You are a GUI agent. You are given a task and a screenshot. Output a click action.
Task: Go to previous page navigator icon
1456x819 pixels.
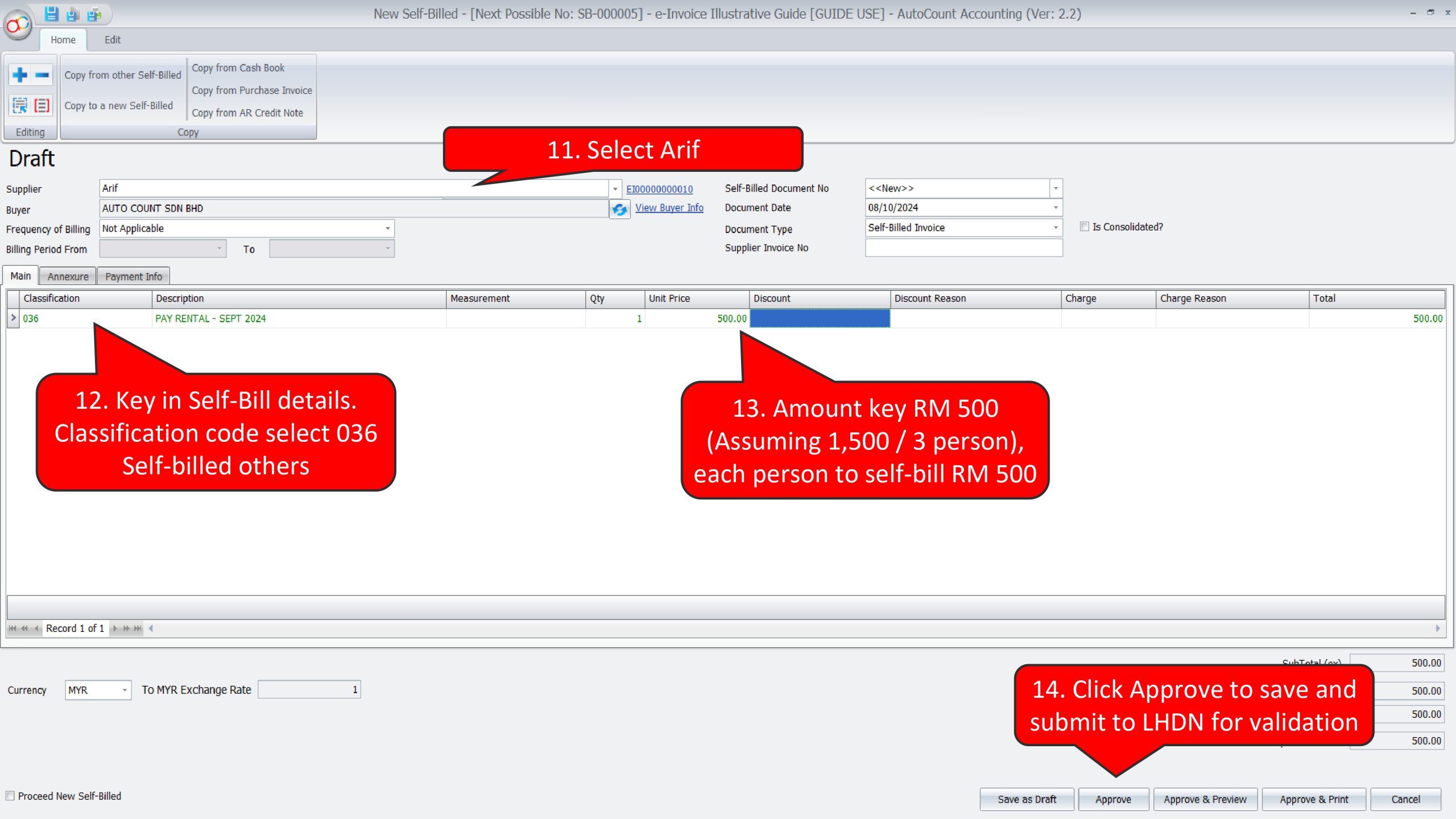coord(24,628)
